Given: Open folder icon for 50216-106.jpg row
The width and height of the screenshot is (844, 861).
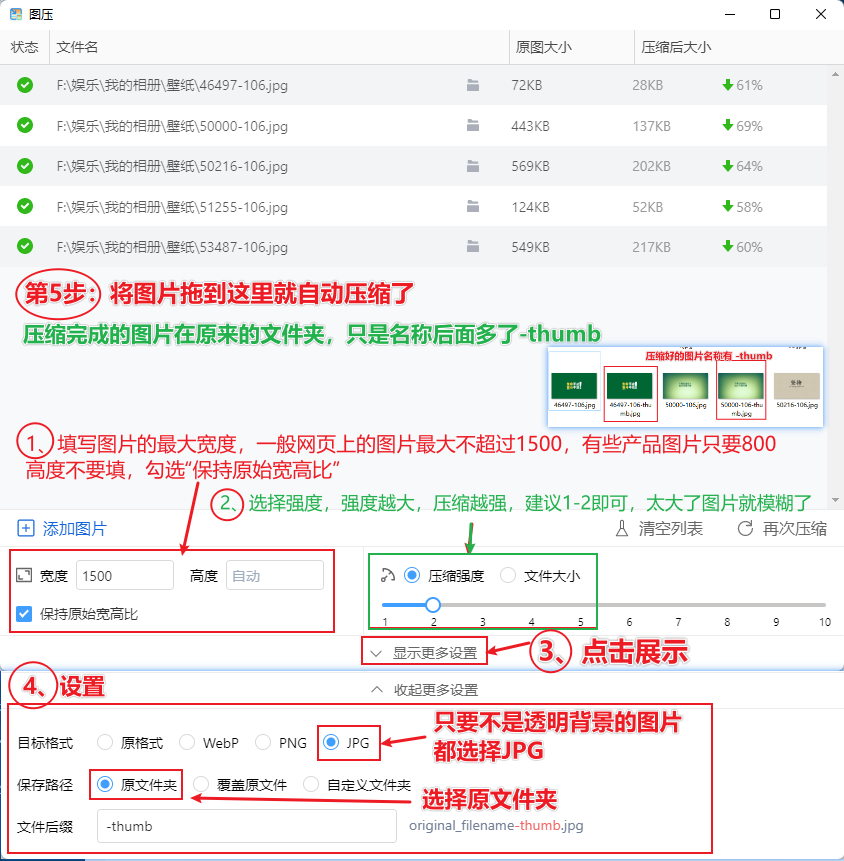Looking at the screenshot, I should click(x=473, y=166).
